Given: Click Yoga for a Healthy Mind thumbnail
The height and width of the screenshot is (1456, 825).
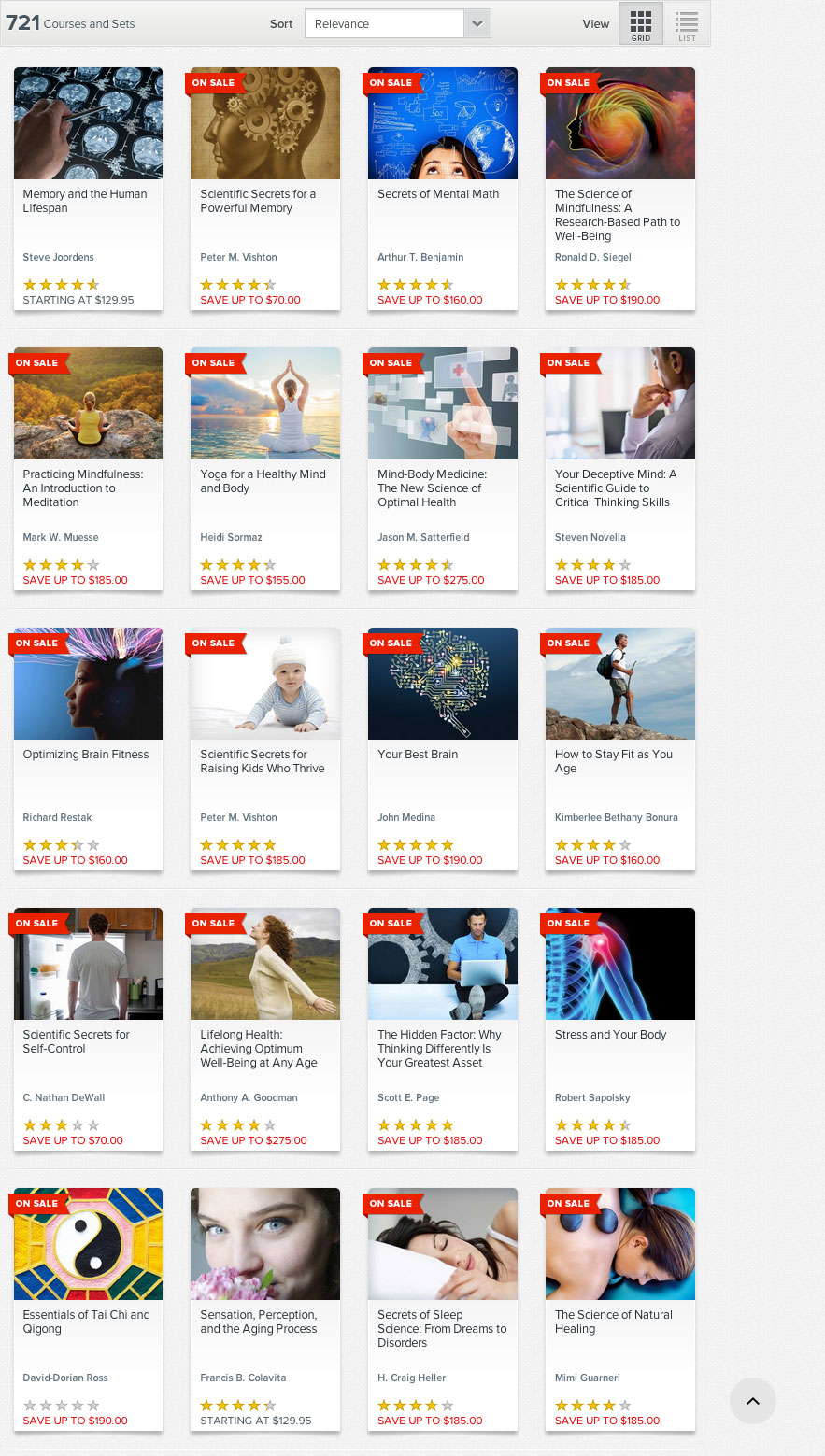Looking at the screenshot, I should (265, 403).
